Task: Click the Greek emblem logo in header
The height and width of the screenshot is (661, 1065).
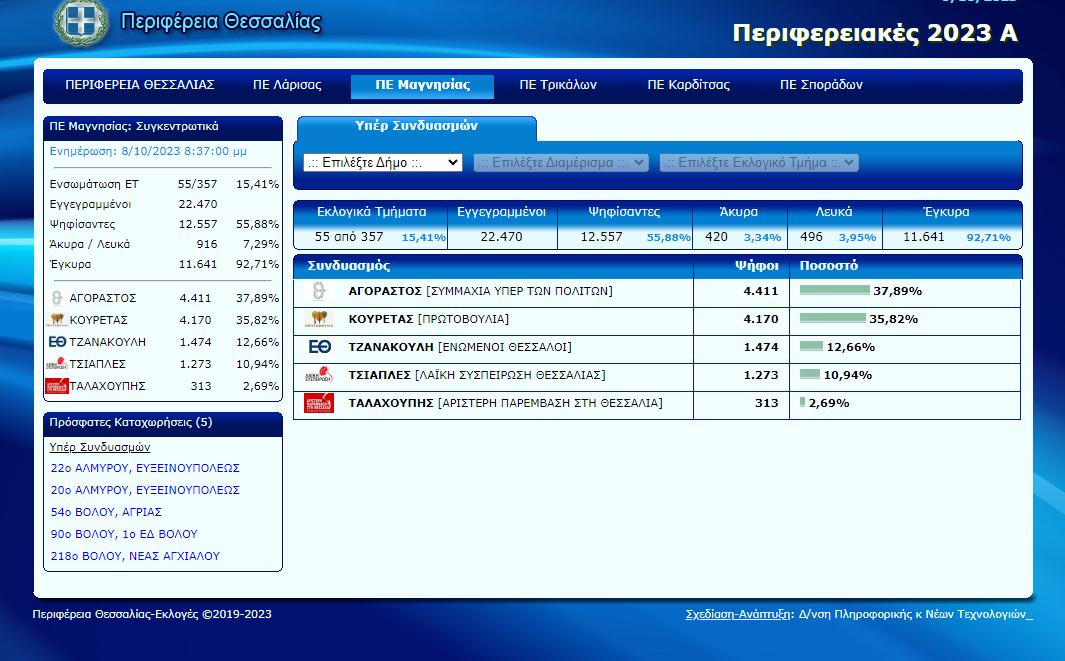Action: [x=82, y=21]
